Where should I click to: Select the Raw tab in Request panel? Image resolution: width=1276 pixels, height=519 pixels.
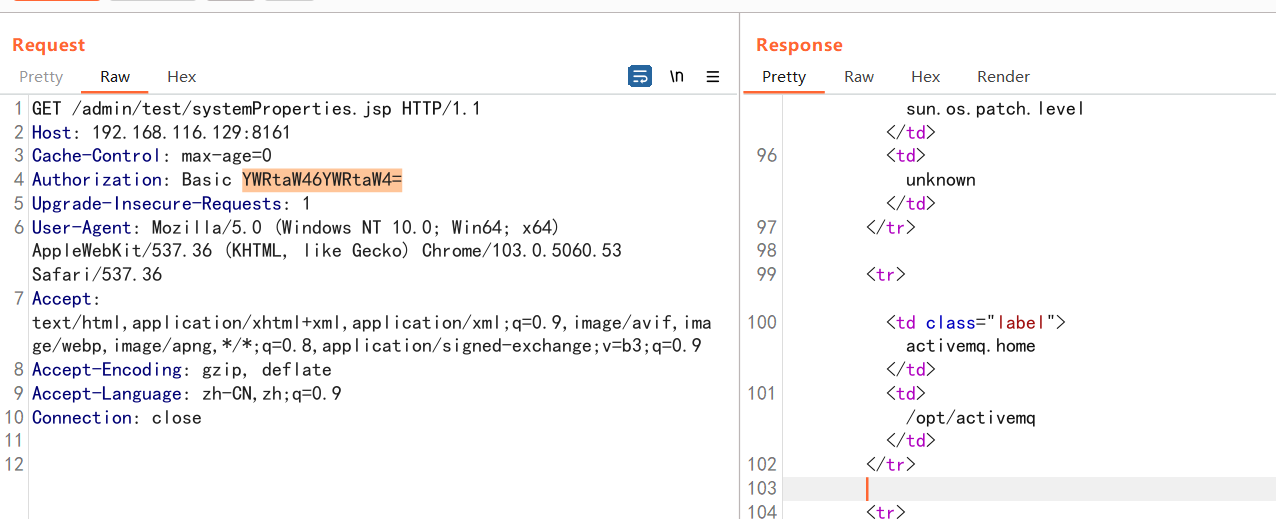click(115, 77)
